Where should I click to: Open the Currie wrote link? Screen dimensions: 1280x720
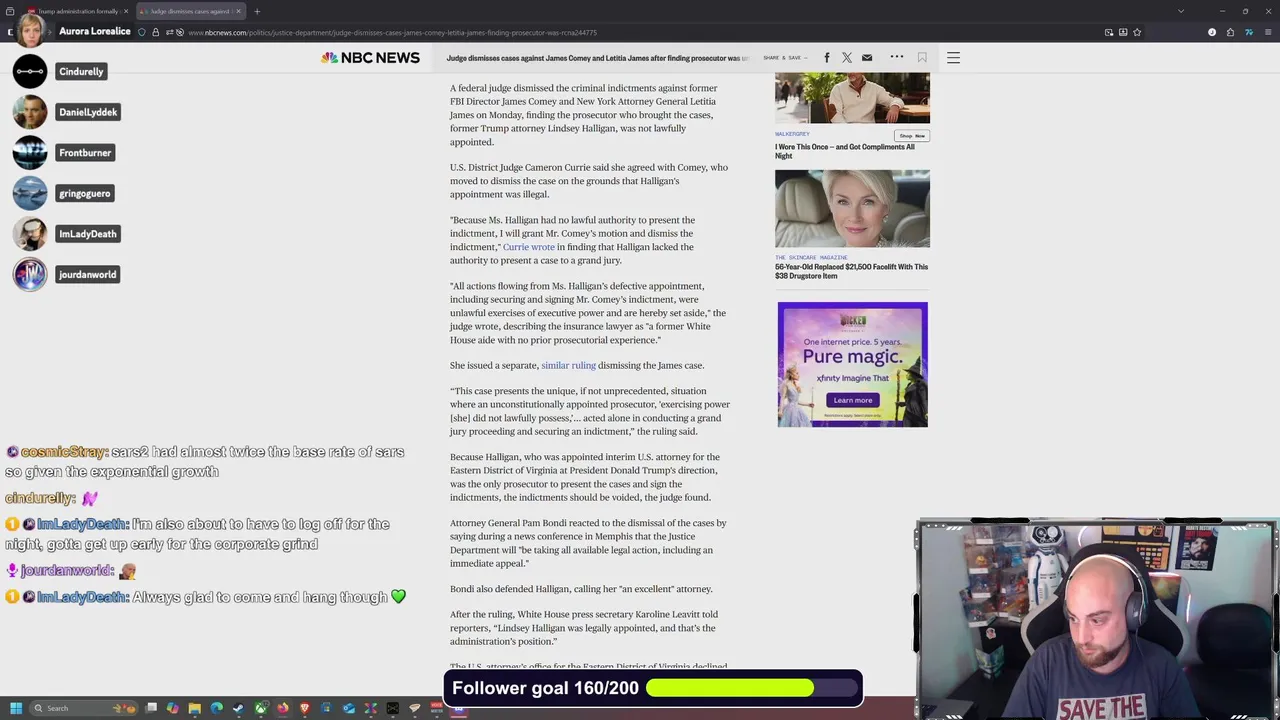528,247
